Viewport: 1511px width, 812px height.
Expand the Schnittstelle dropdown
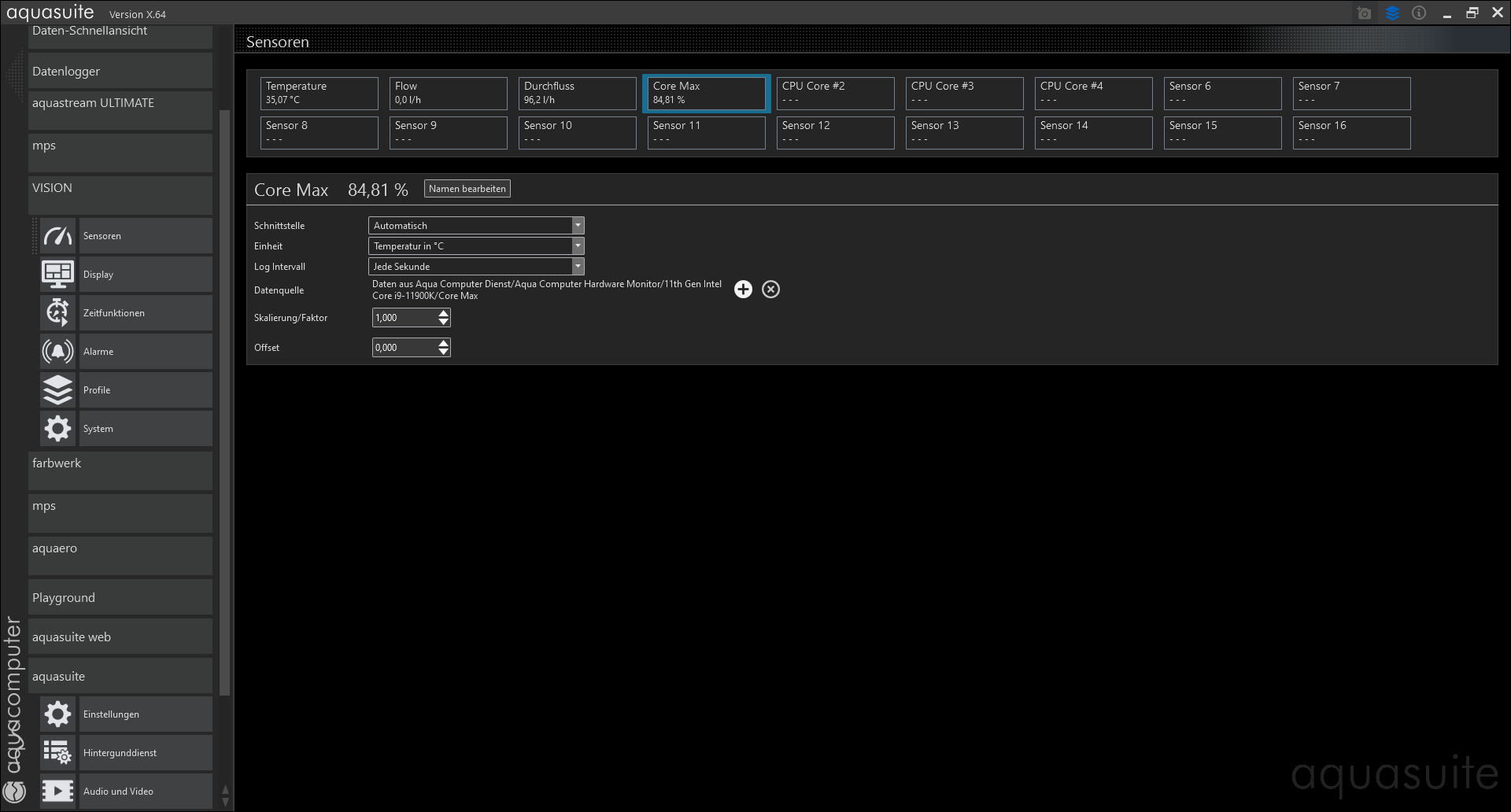point(578,226)
